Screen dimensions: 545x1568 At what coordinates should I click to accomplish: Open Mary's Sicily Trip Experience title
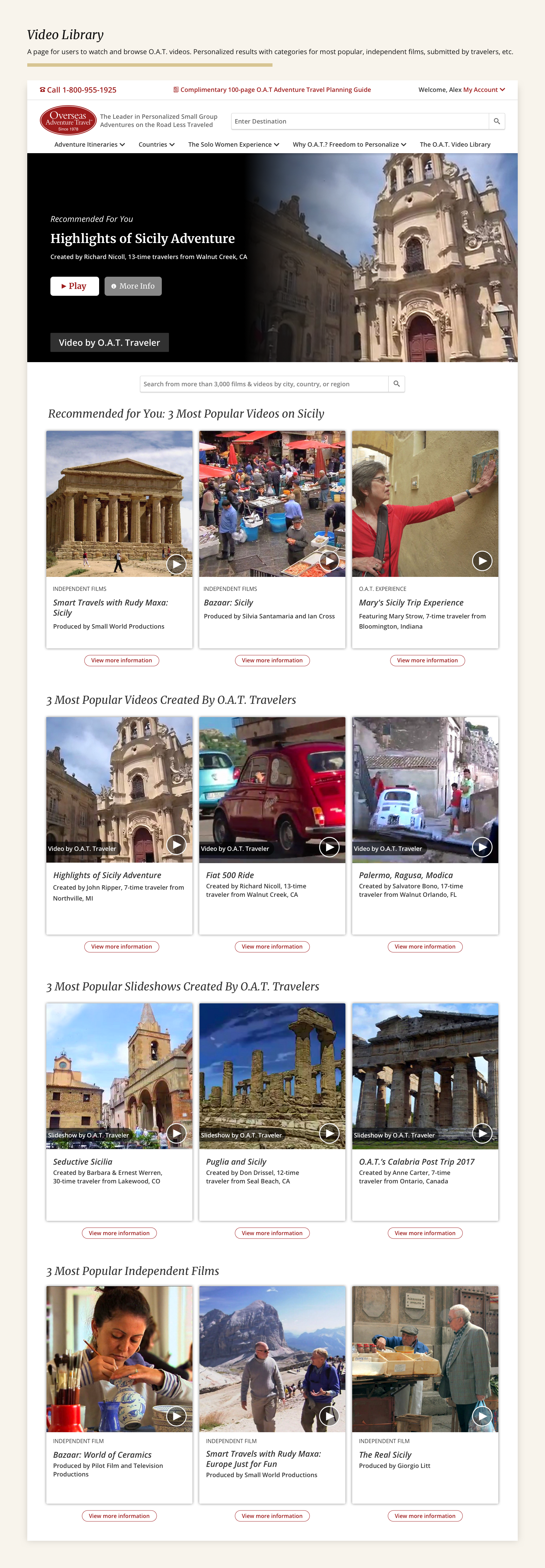(x=411, y=603)
